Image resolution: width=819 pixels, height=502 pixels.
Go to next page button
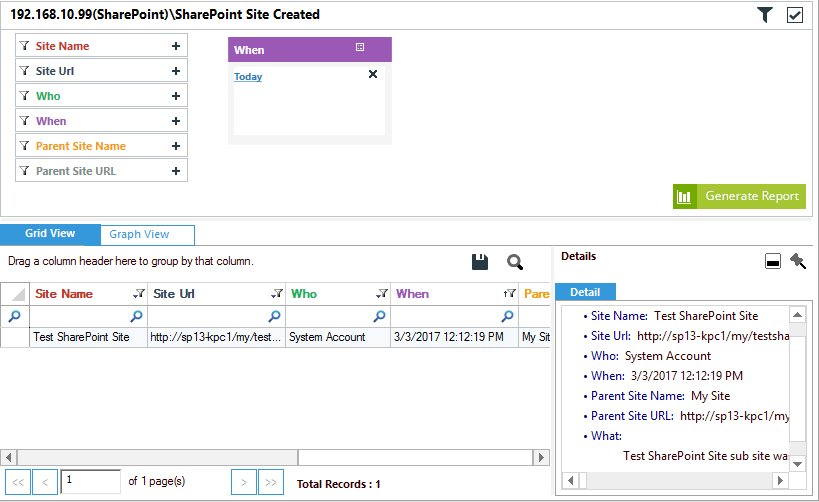point(243,482)
